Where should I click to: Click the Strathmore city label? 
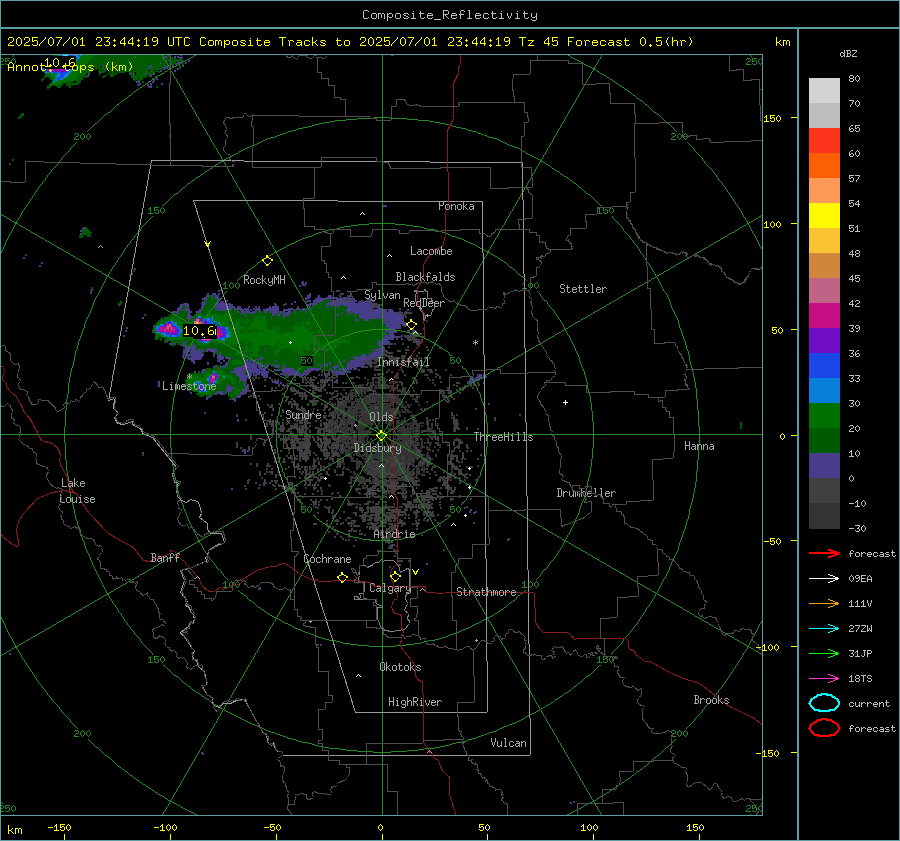(486, 592)
